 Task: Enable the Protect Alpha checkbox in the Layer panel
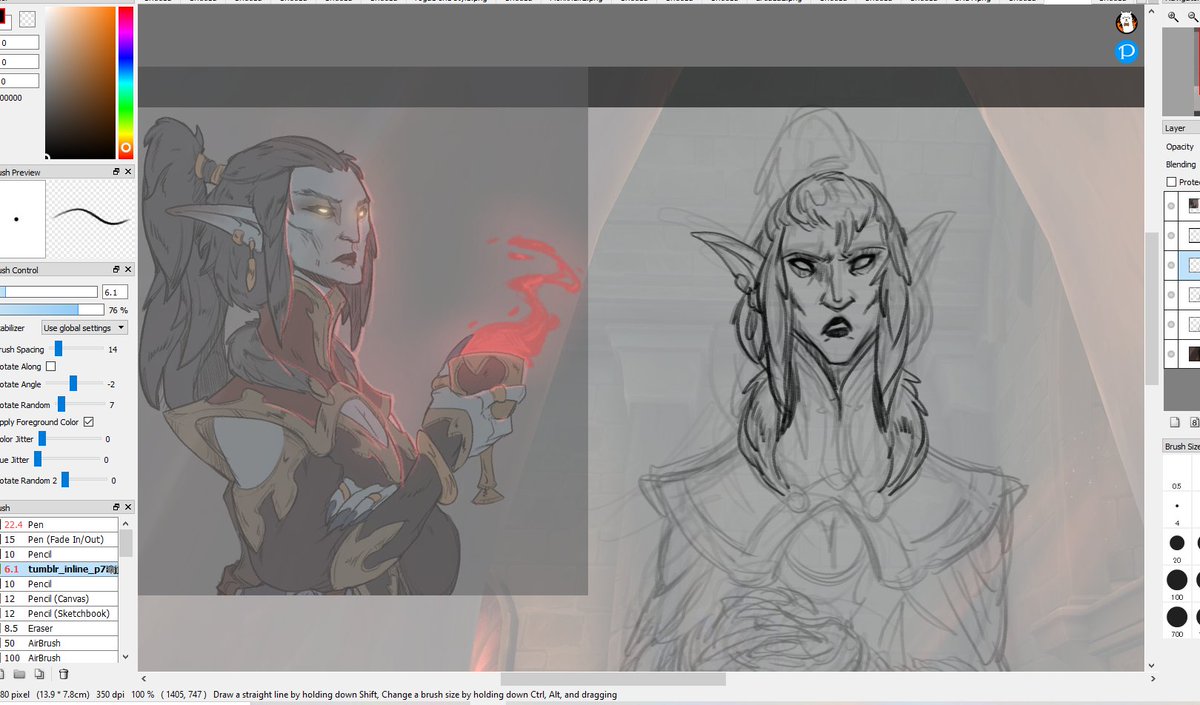(1172, 182)
